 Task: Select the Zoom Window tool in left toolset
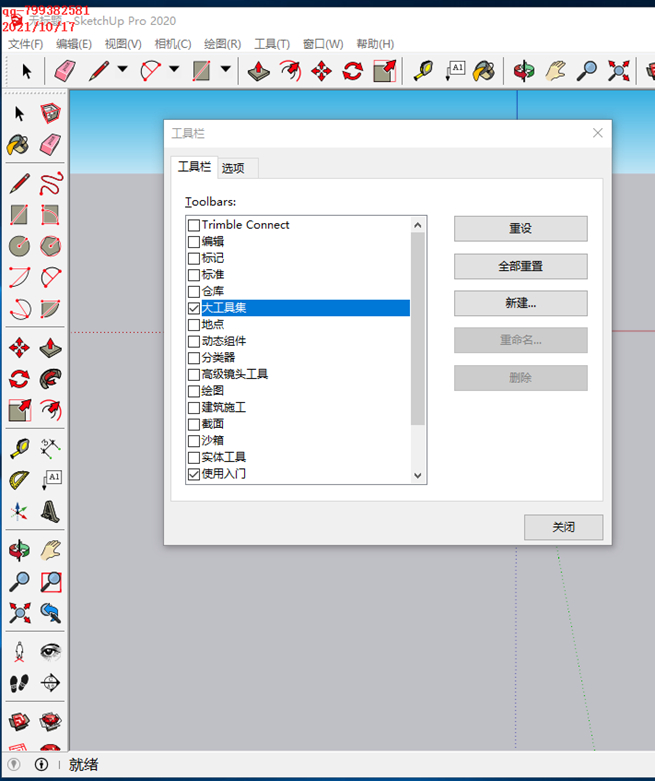(x=50, y=581)
